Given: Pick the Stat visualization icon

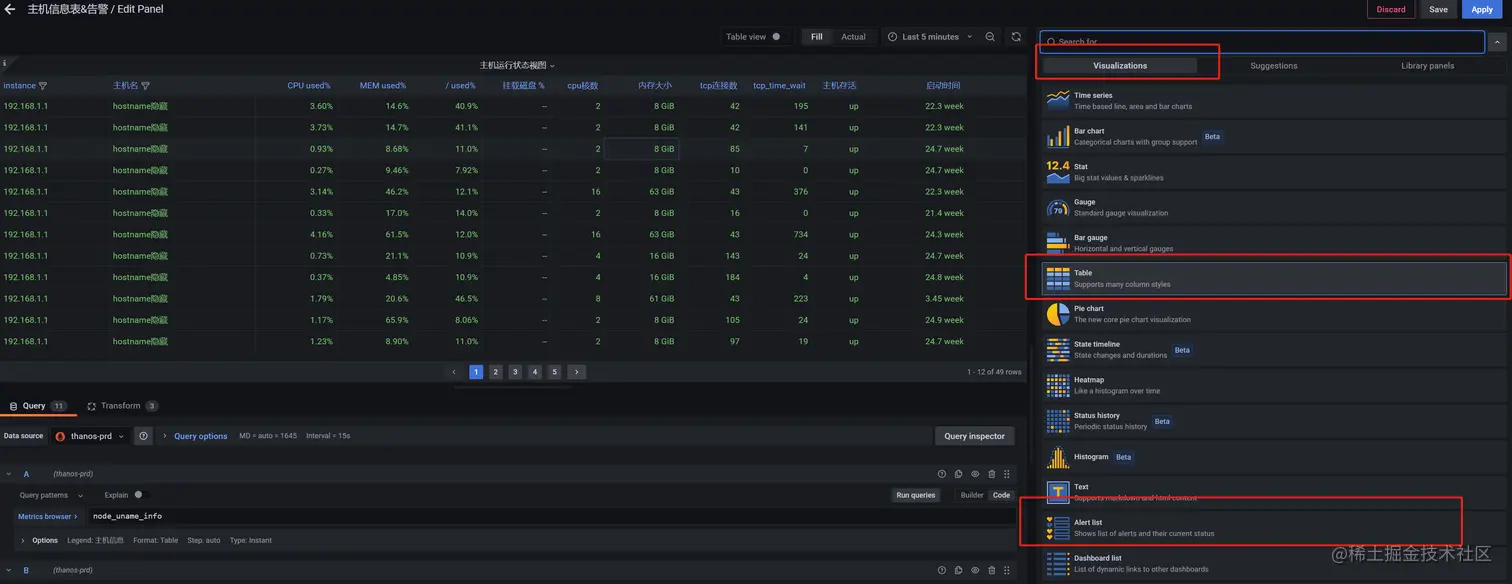Looking at the screenshot, I should point(1057,171).
